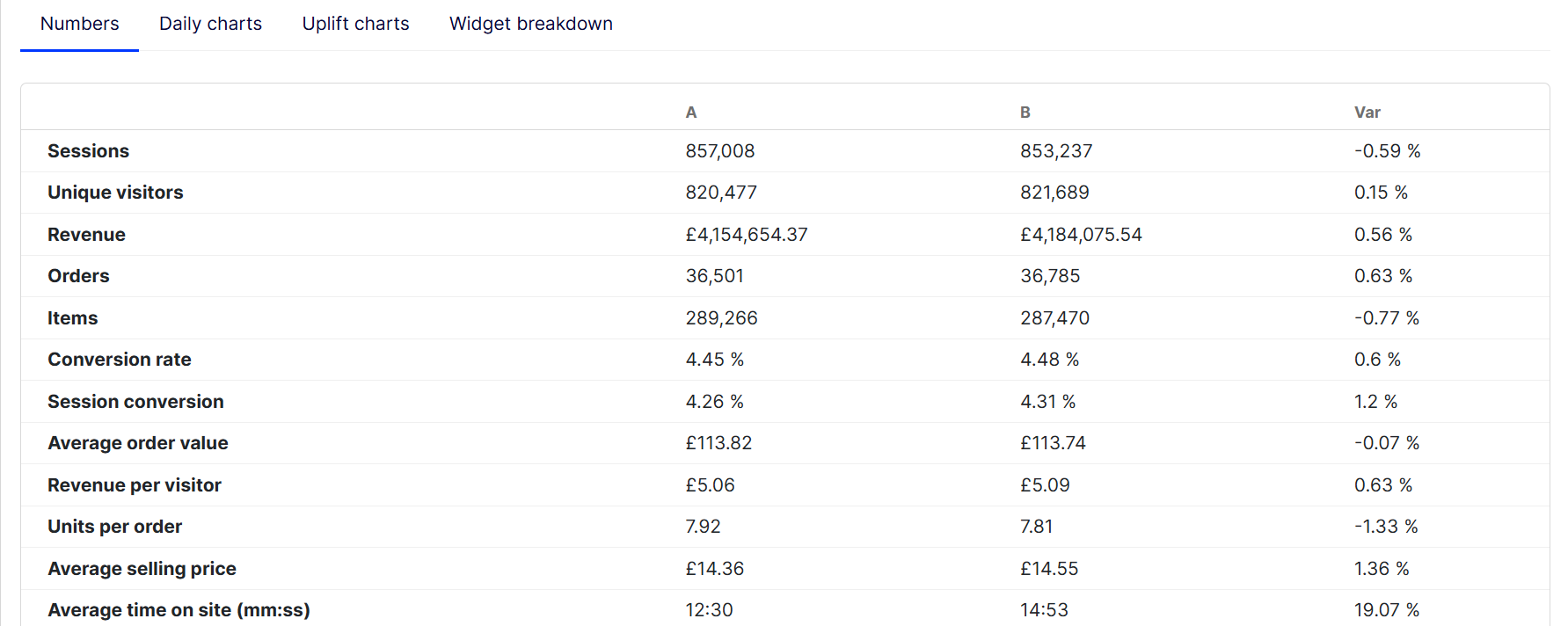This screenshot has width=1568, height=626.
Task: Click the A column header
Action: [x=691, y=113]
